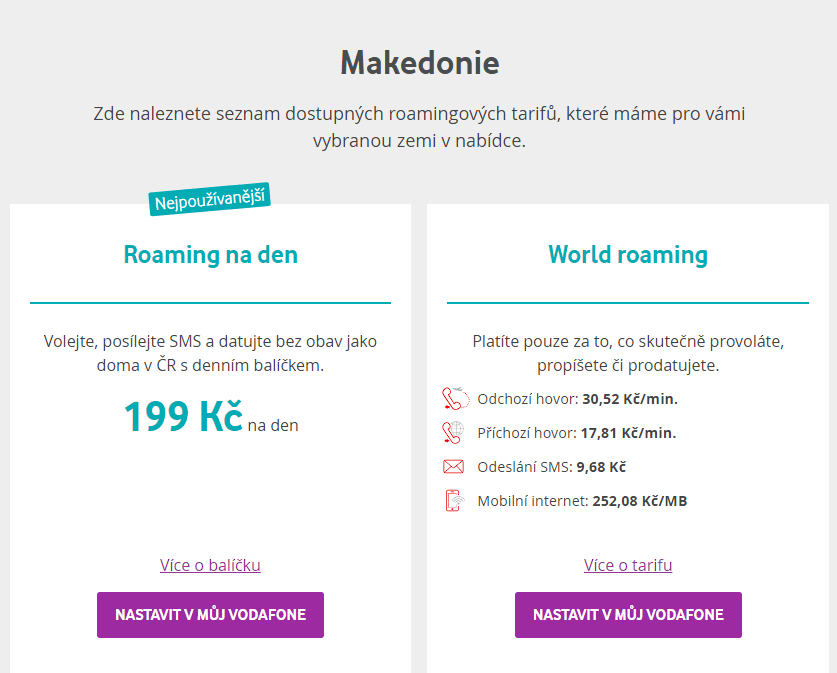Click the mobile internet phone icon

[454, 501]
